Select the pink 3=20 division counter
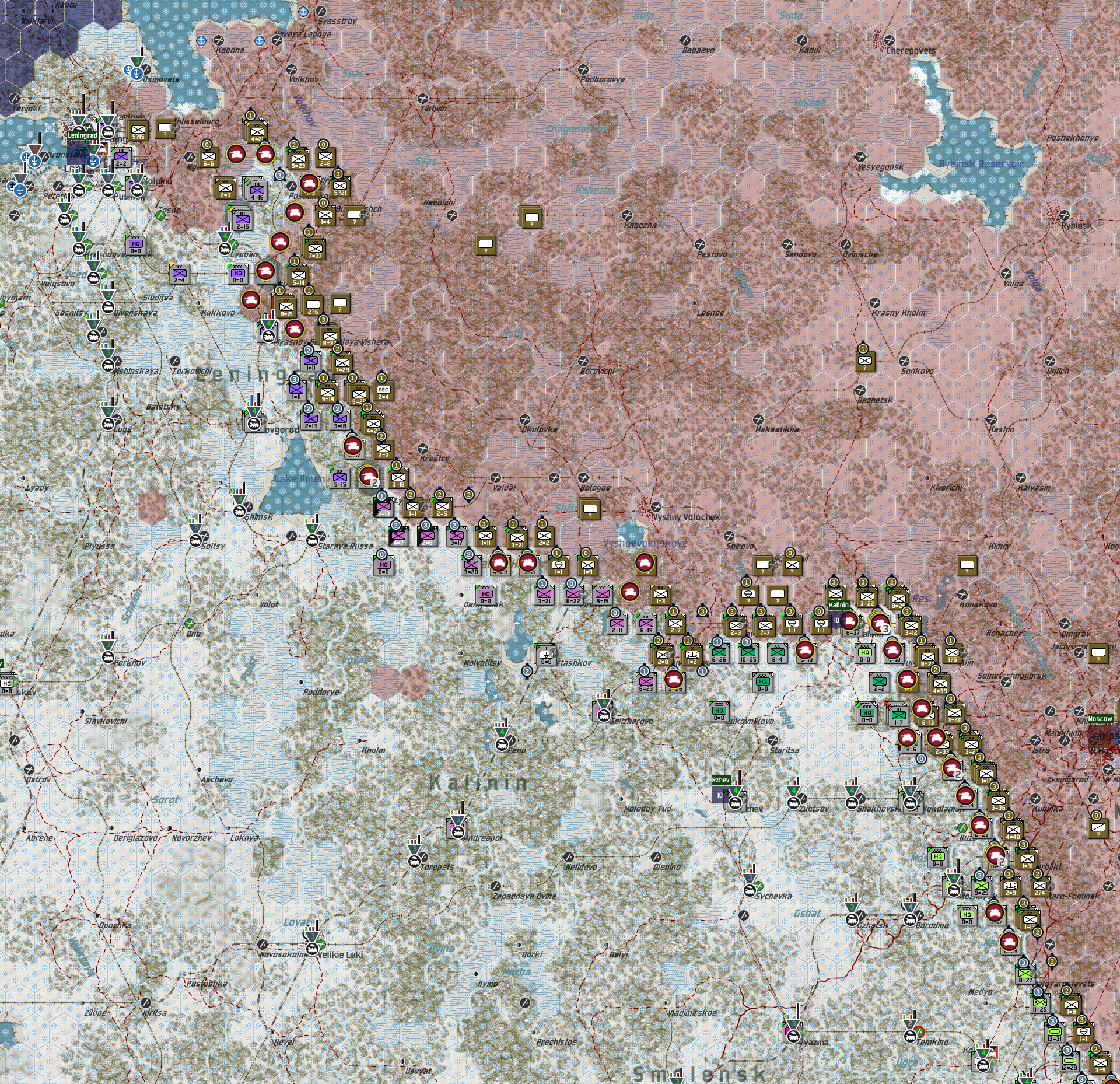 click(x=471, y=567)
